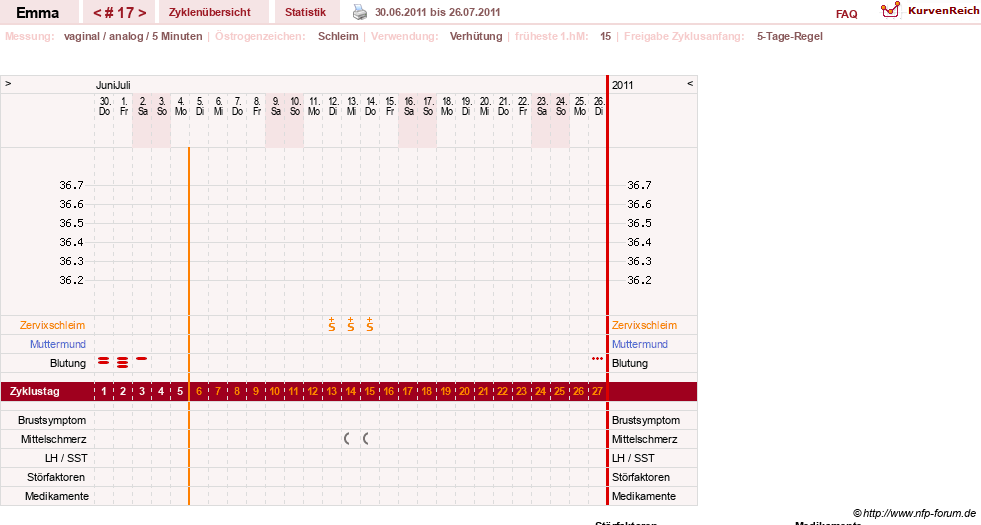Click the printer icon
This screenshot has width=981, height=525.
360,12
